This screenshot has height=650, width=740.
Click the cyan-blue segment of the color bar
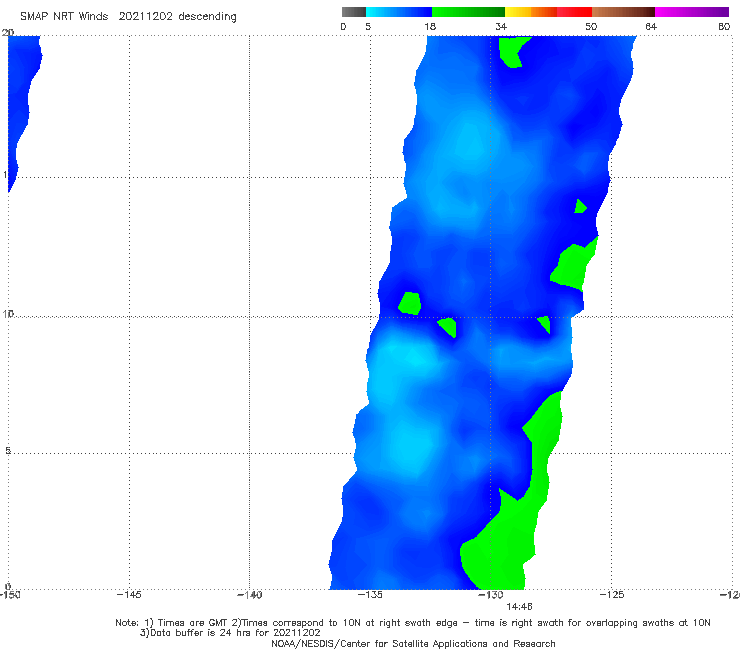click(x=399, y=12)
